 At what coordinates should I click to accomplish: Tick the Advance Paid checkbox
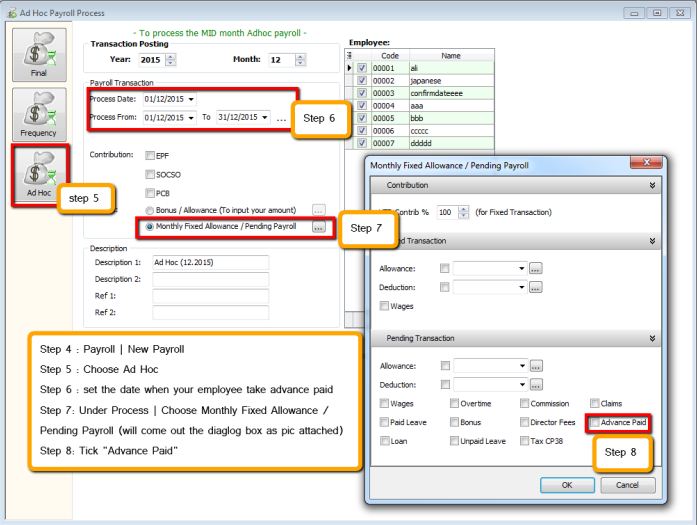595,422
